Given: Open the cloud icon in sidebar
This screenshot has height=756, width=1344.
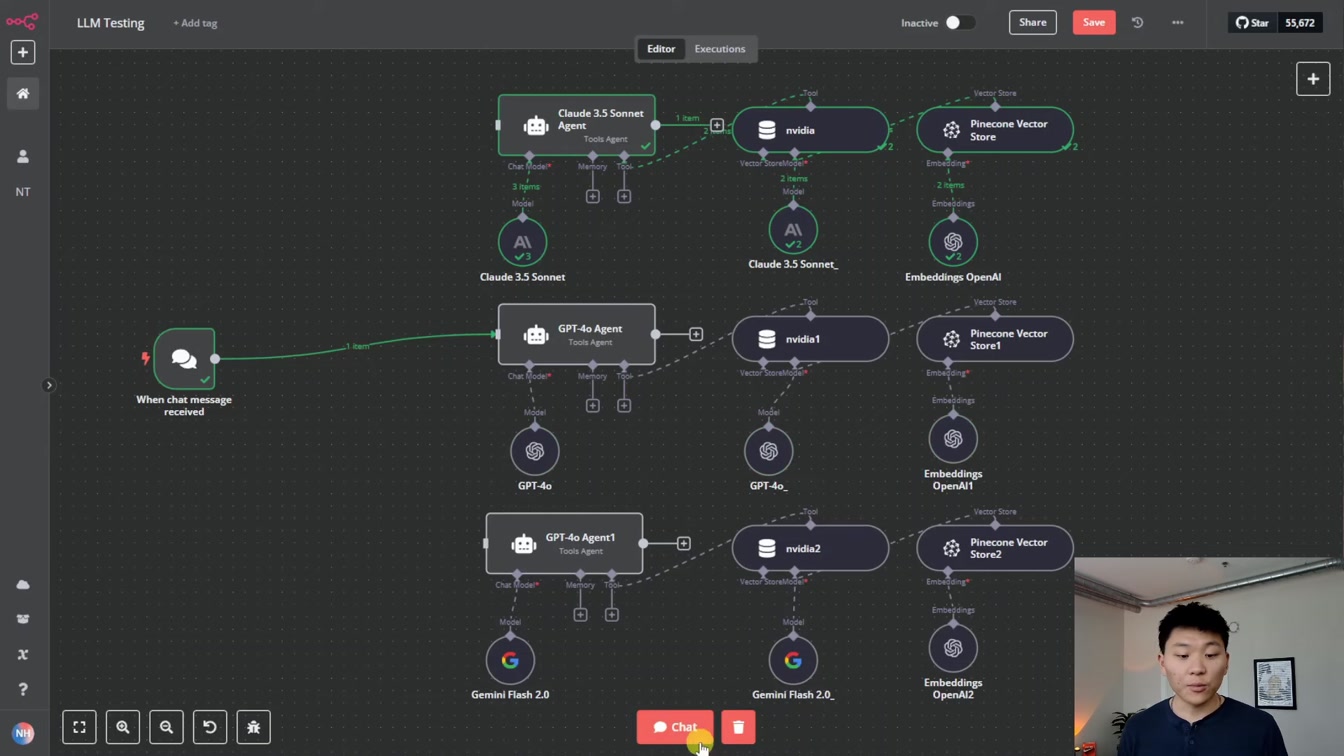Looking at the screenshot, I should (22, 585).
